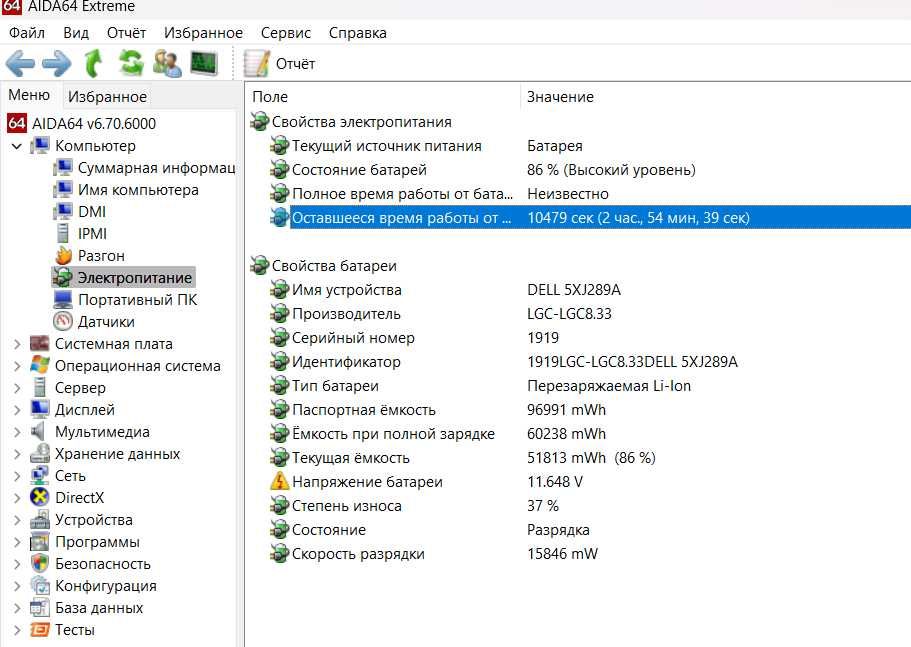
Task: Click the Устройства devices icon
Action: pyautogui.click(x=40, y=519)
